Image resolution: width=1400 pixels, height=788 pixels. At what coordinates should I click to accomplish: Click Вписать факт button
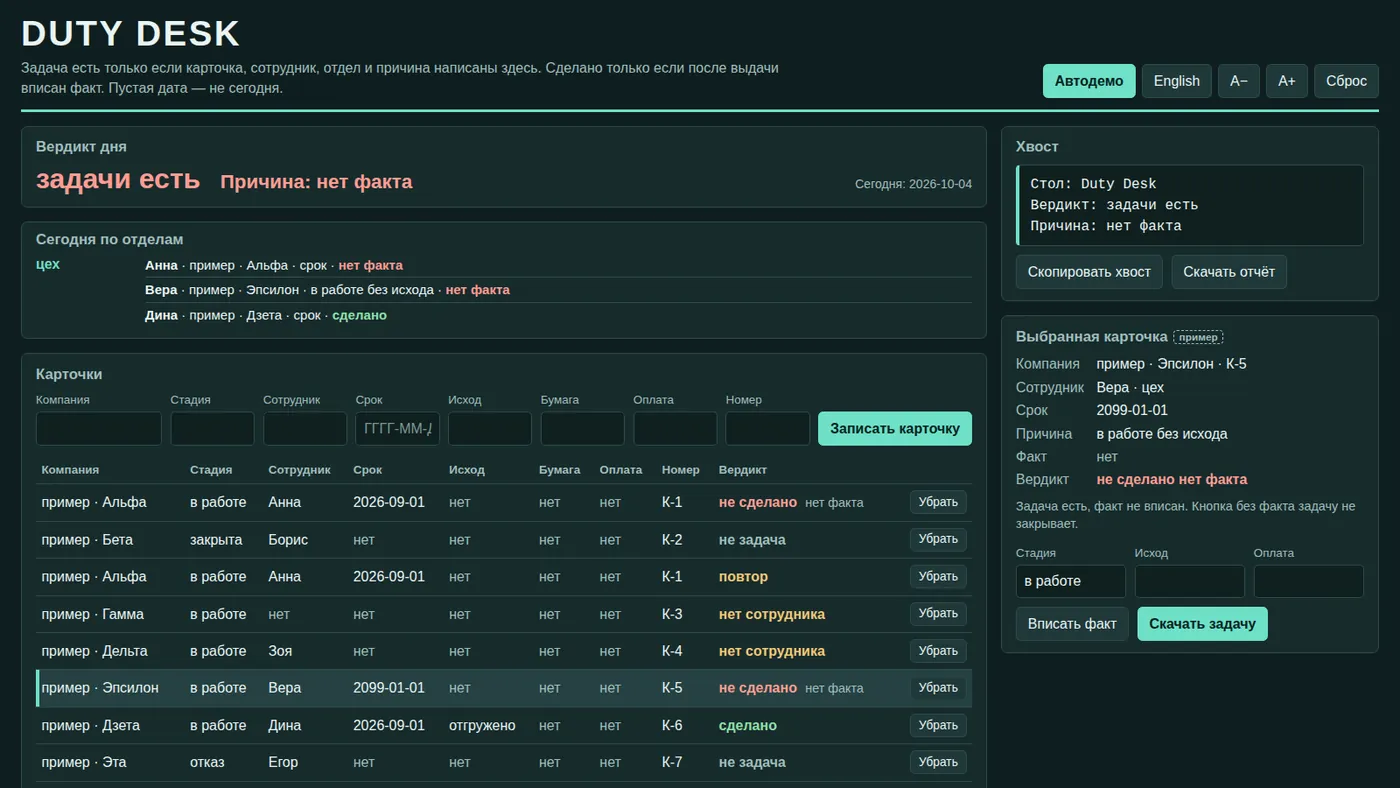coord(1072,624)
